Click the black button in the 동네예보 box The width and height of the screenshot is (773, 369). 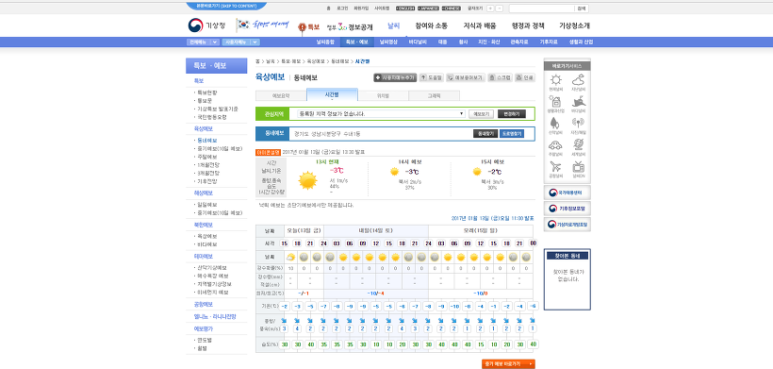[485, 134]
